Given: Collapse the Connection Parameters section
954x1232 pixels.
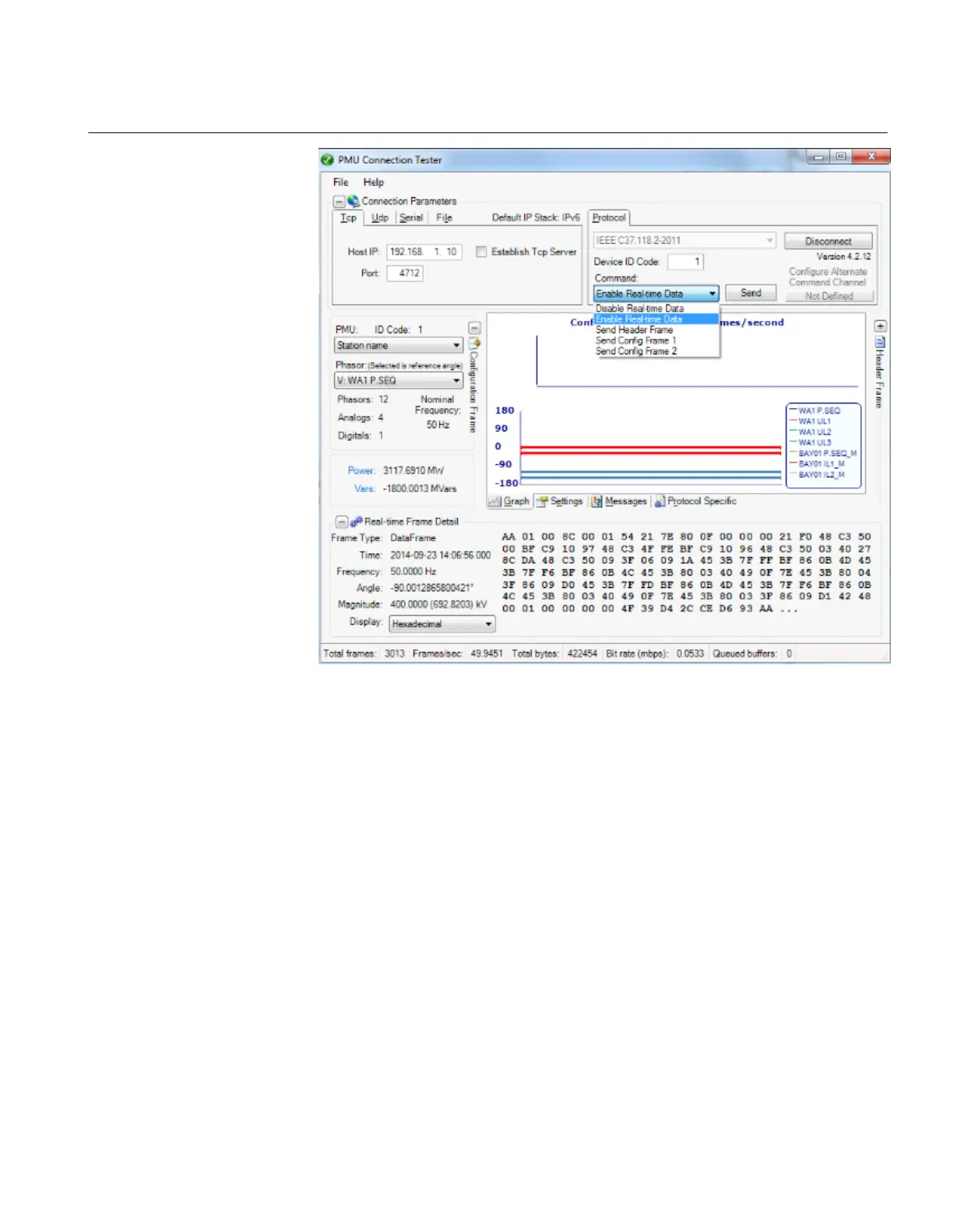Looking at the screenshot, I should pos(339,202).
